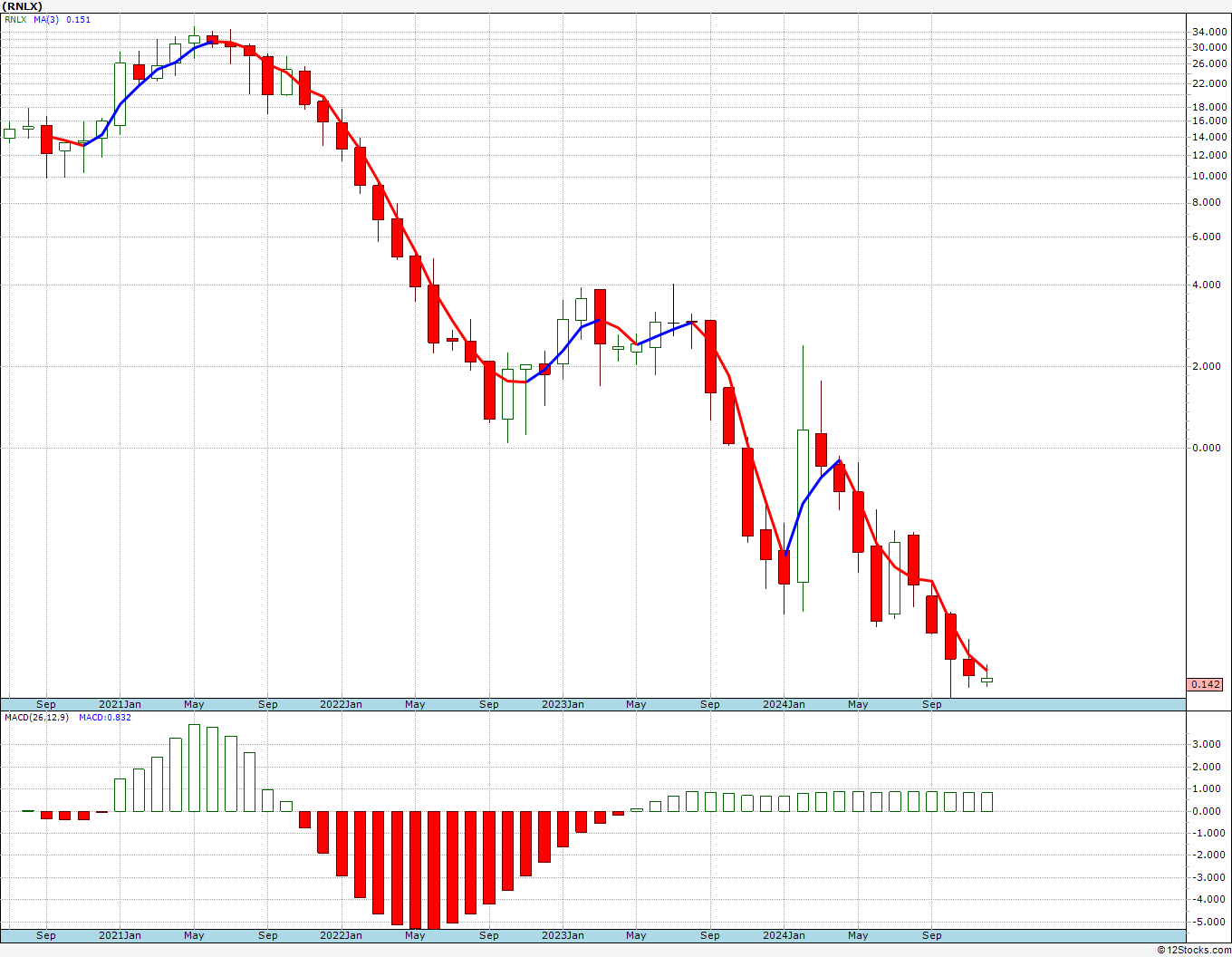Click the 22.000 price axis label
Screen dimensions: 1232x957
click(x=1210, y=83)
